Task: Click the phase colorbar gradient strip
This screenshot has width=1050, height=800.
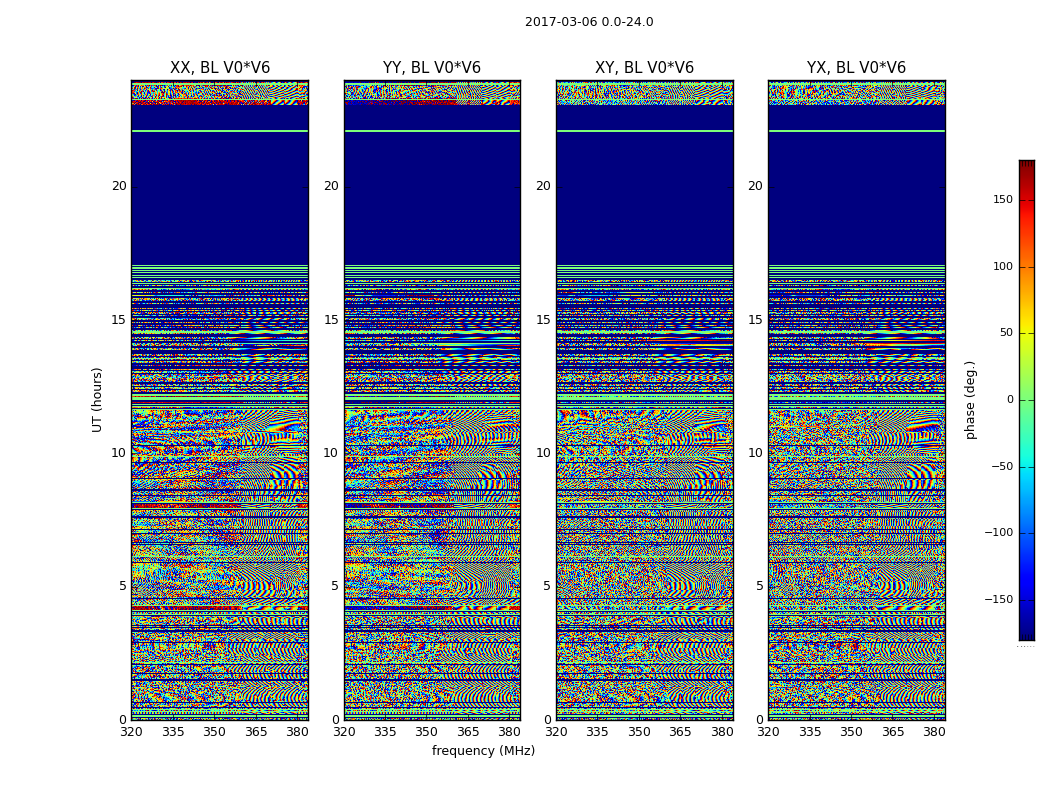Action: [x=1027, y=400]
